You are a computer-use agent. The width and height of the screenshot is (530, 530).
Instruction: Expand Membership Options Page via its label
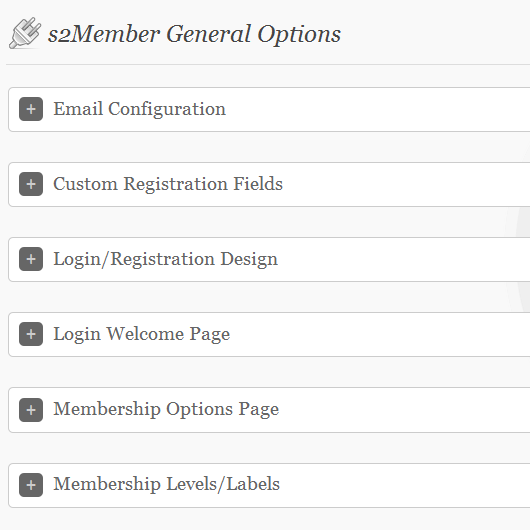(x=166, y=409)
